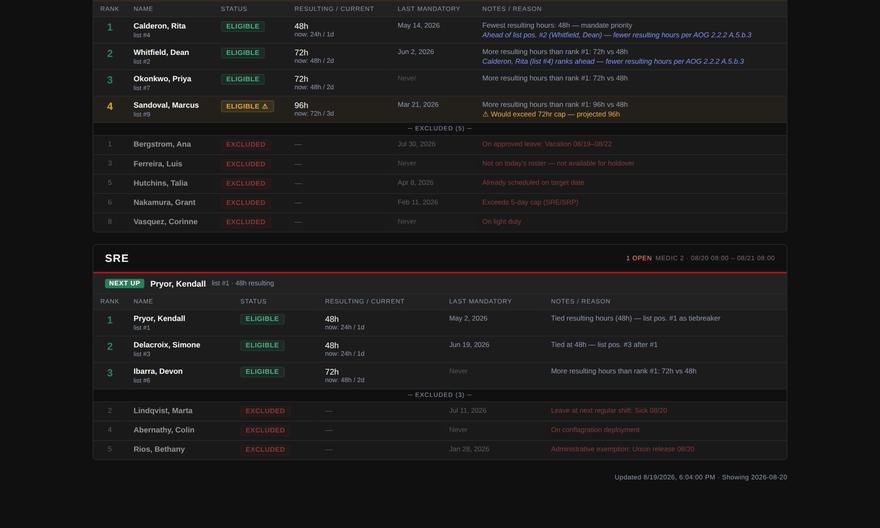880x528 pixels.
Task: Click SRE table RESULTING / CURRENT column header
Action: coord(364,301)
